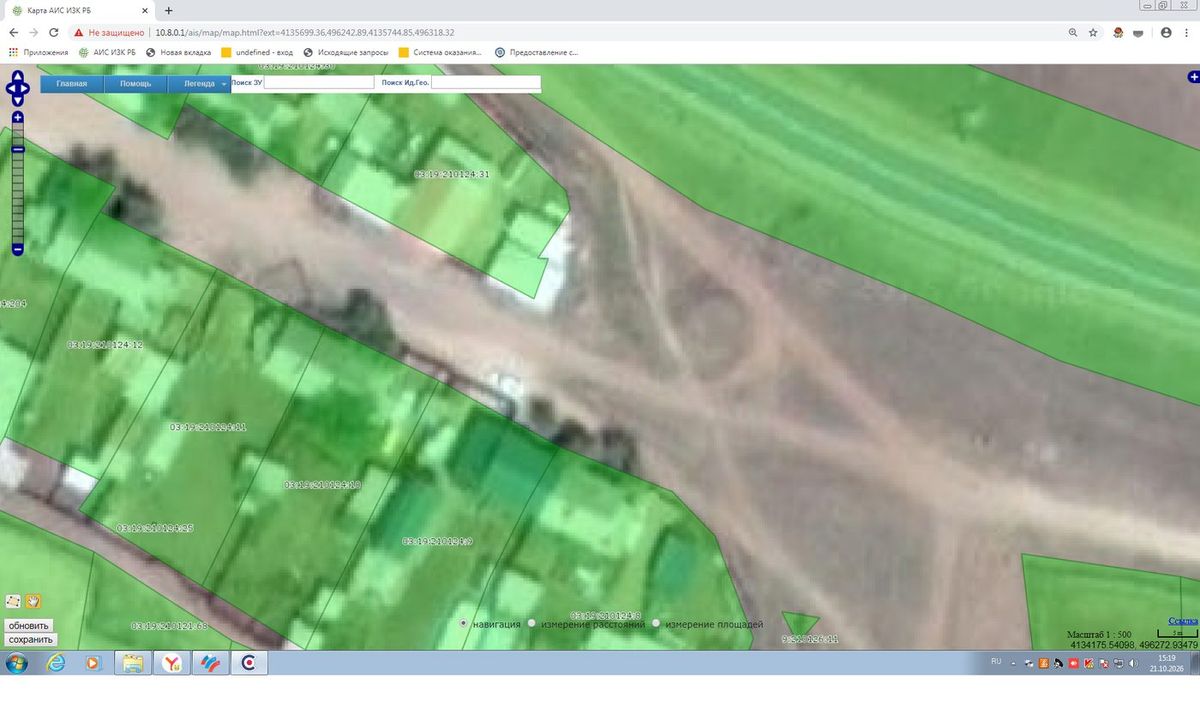The image size is (1200, 702).
Task: Select the измерение площадей radio button
Action: 656,623
